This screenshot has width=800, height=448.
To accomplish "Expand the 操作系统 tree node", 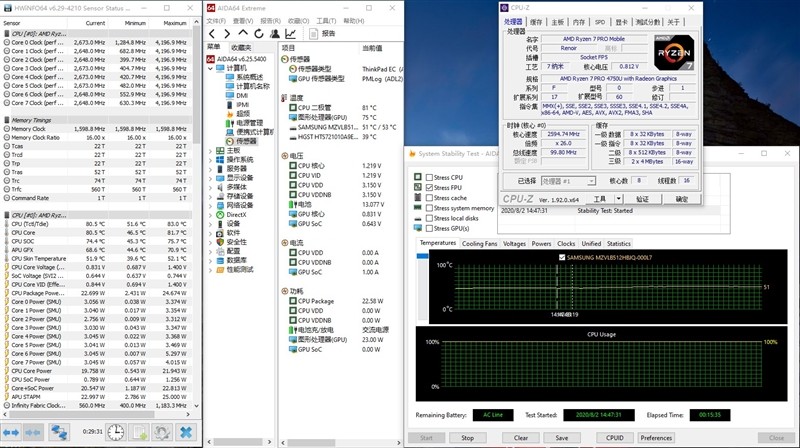I will 211,159.
